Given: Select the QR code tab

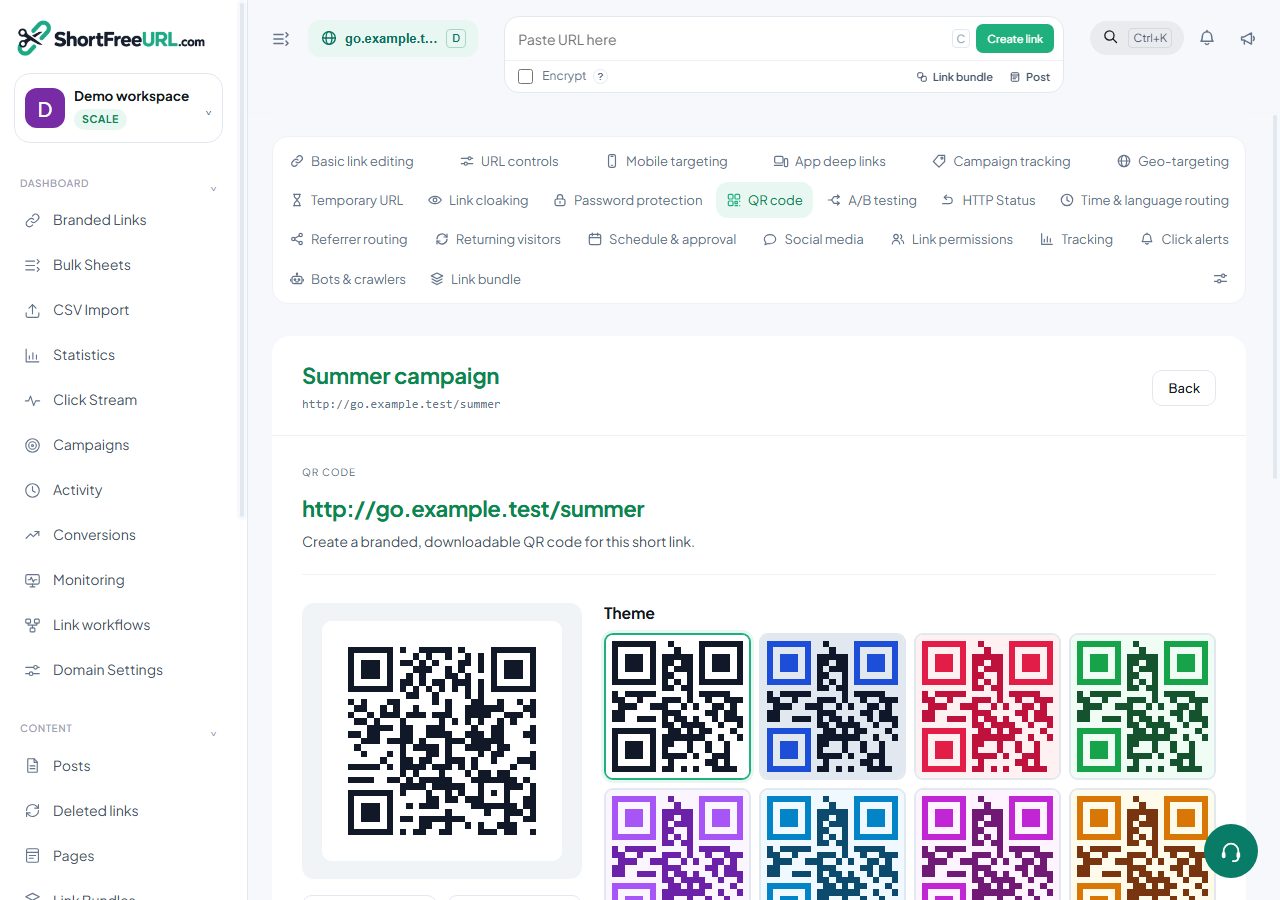Looking at the screenshot, I should [x=765, y=200].
